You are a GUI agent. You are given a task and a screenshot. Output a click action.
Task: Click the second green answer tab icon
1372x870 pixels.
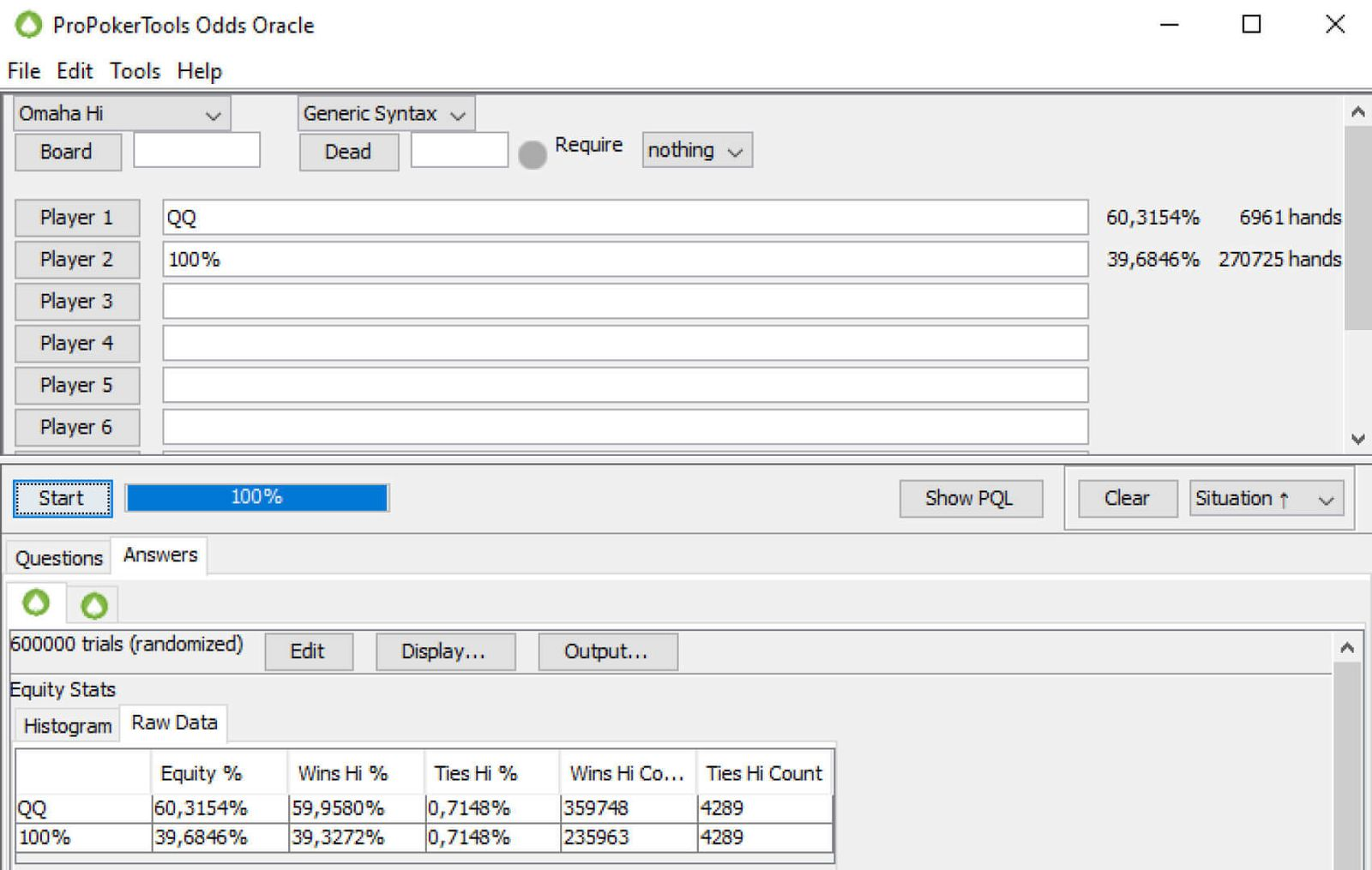[x=93, y=605]
